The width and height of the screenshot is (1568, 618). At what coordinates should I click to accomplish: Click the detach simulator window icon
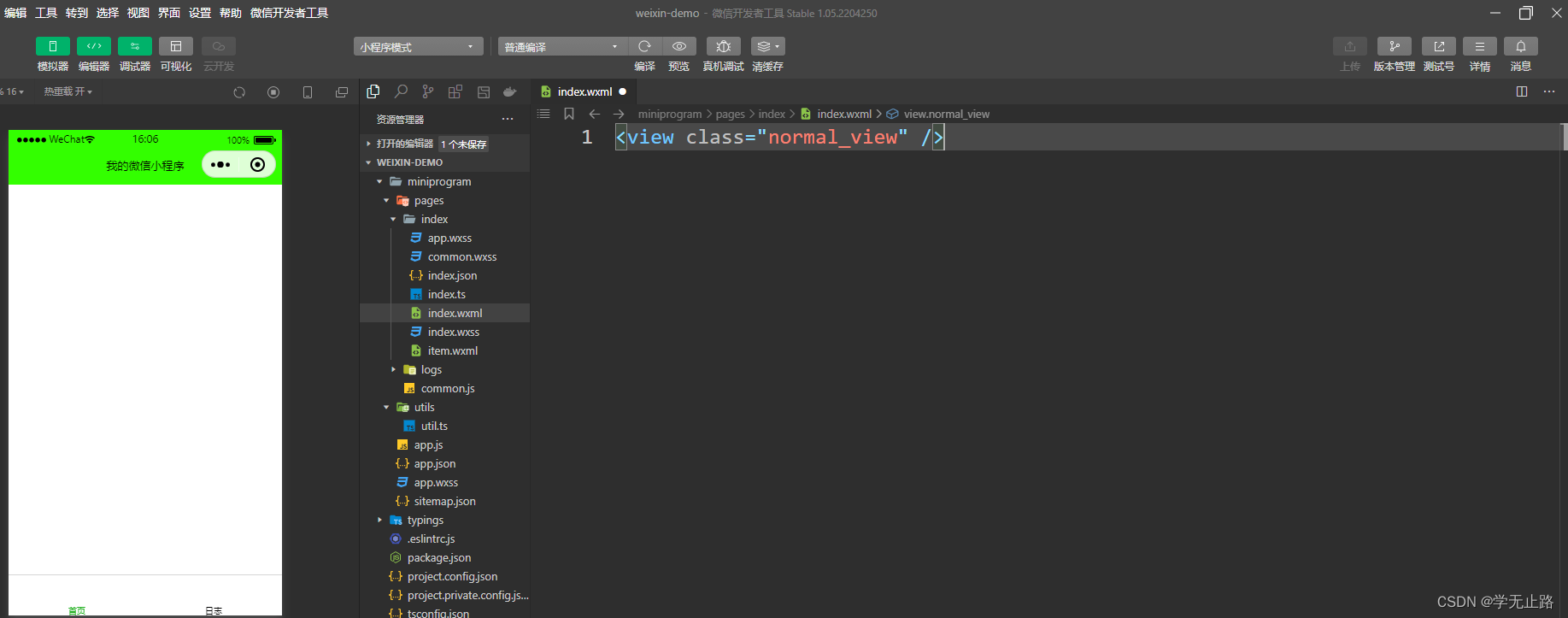coord(342,92)
